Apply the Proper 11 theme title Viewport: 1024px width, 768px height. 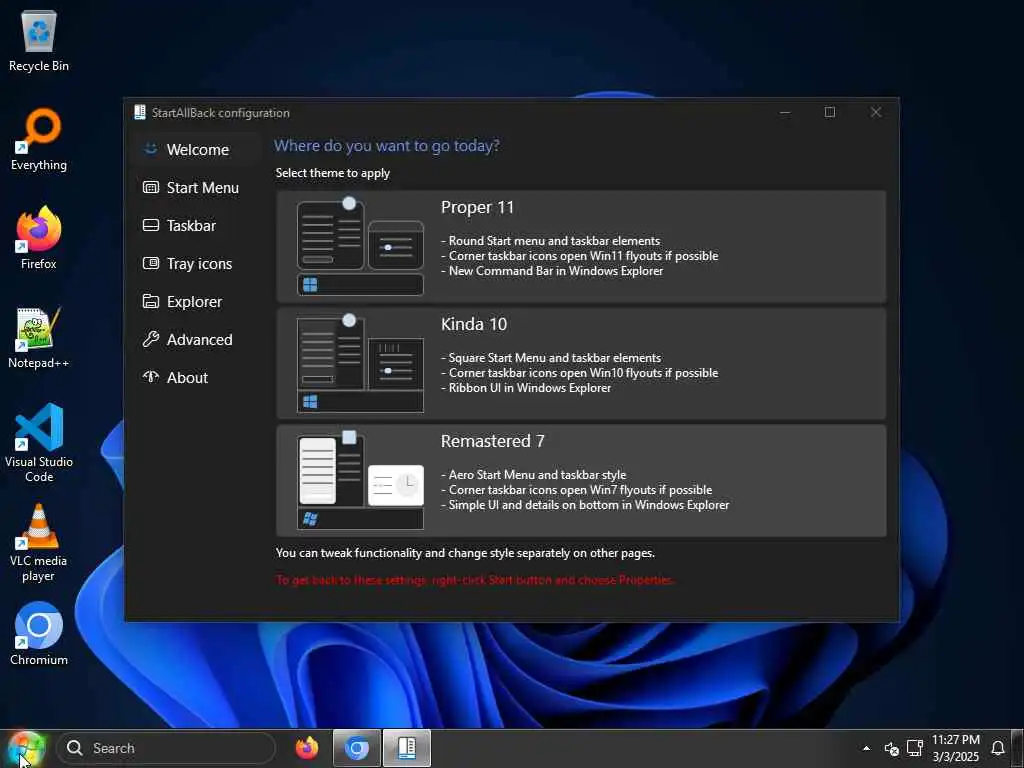point(477,208)
